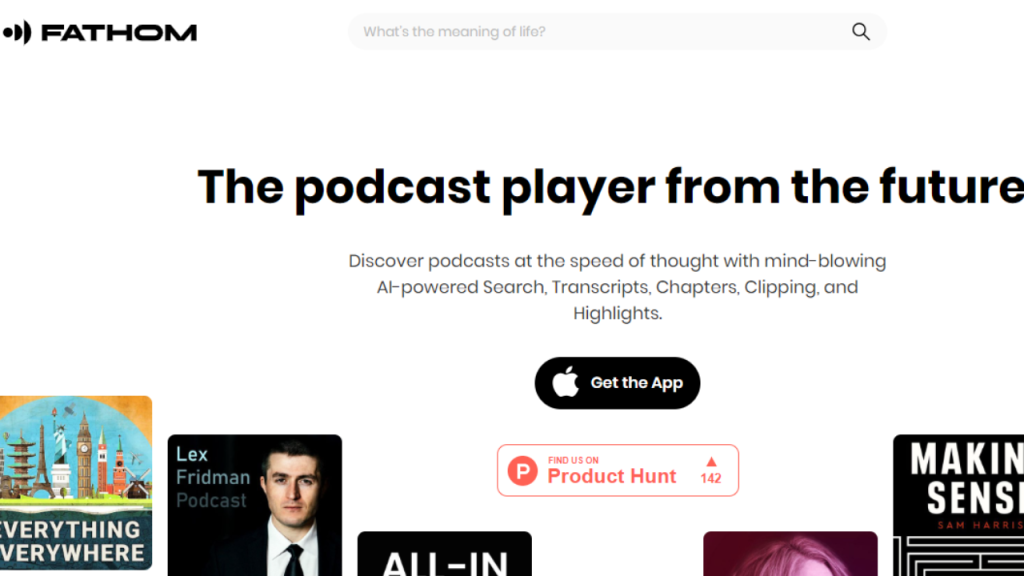Focus the 'What's the meaning of life?' search box
The height and width of the screenshot is (576, 1024).
616,31
